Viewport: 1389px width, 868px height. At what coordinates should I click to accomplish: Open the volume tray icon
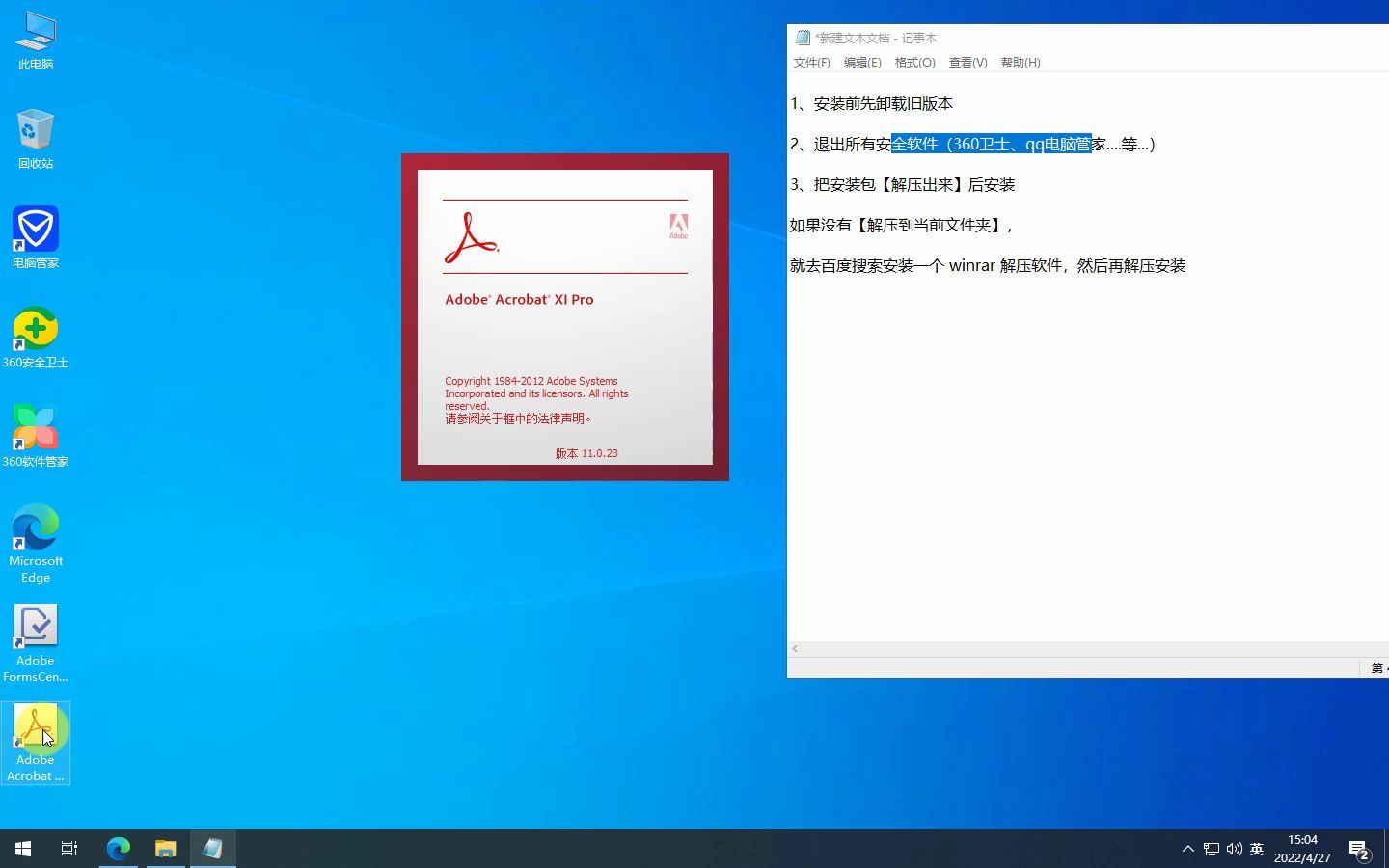pos(1234,849)
